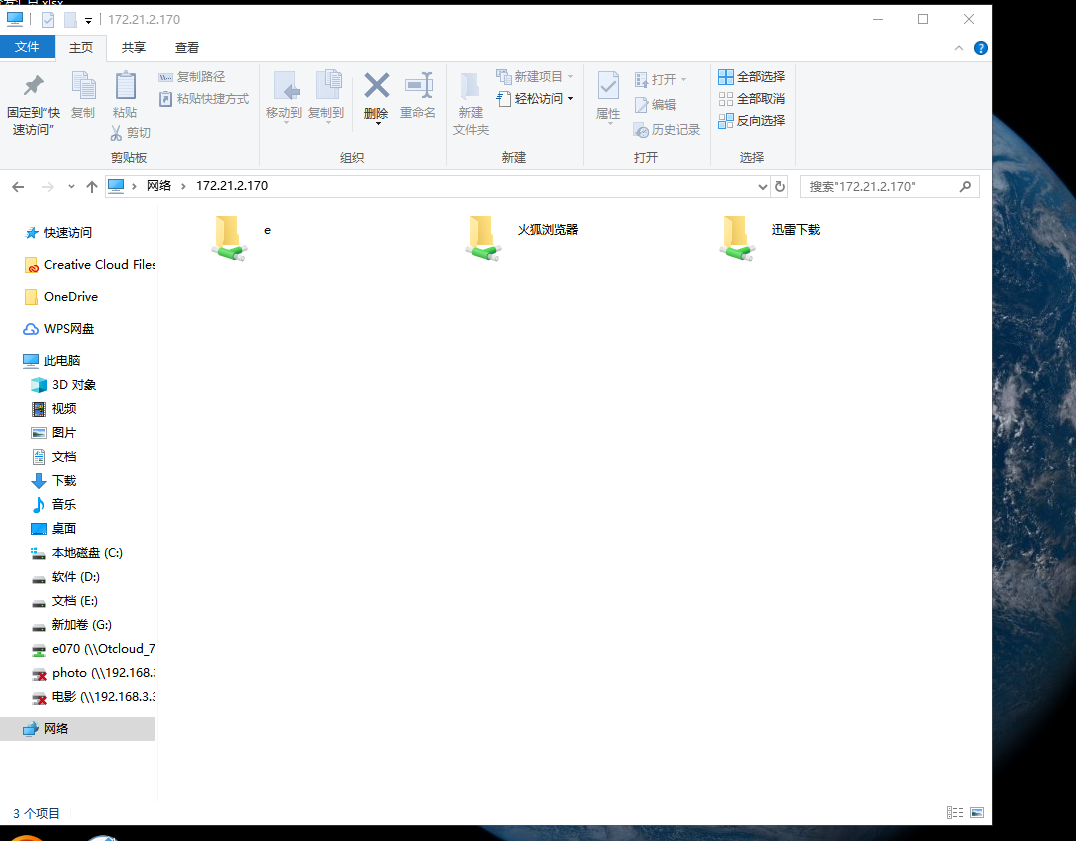Image resolution: width=1076 pixels, height=841 pixels.
Task: Click the Open (打开) ribbon button
Action: click(660, 80)
